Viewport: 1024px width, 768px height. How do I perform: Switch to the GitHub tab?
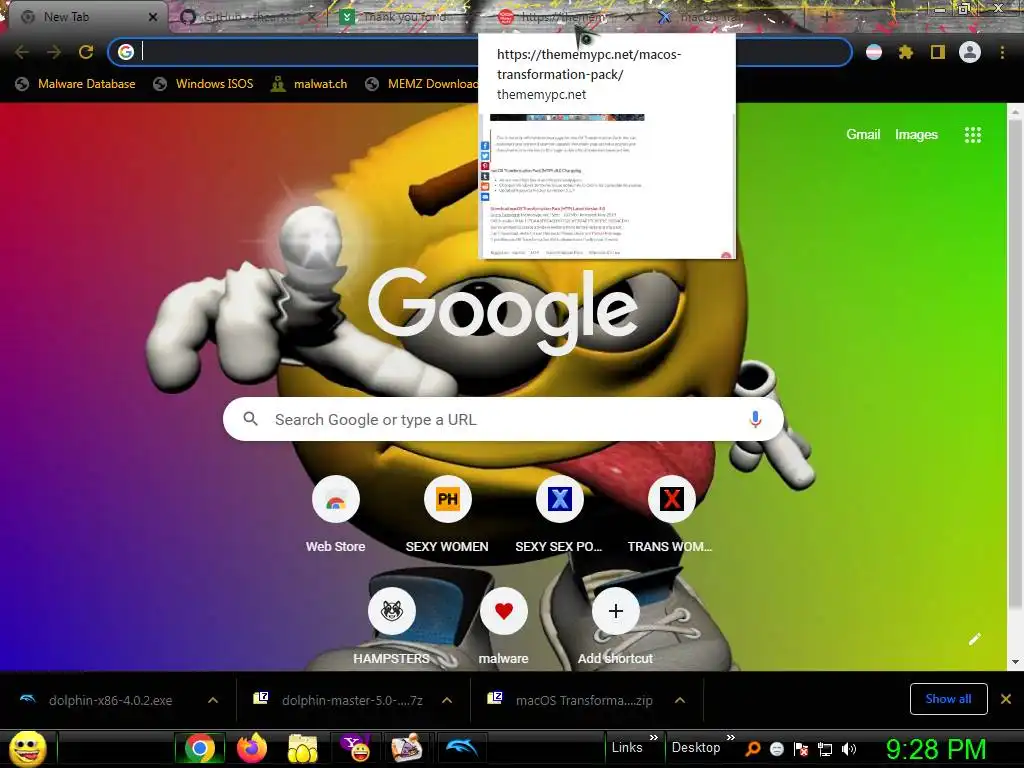(x=247, y=17)
